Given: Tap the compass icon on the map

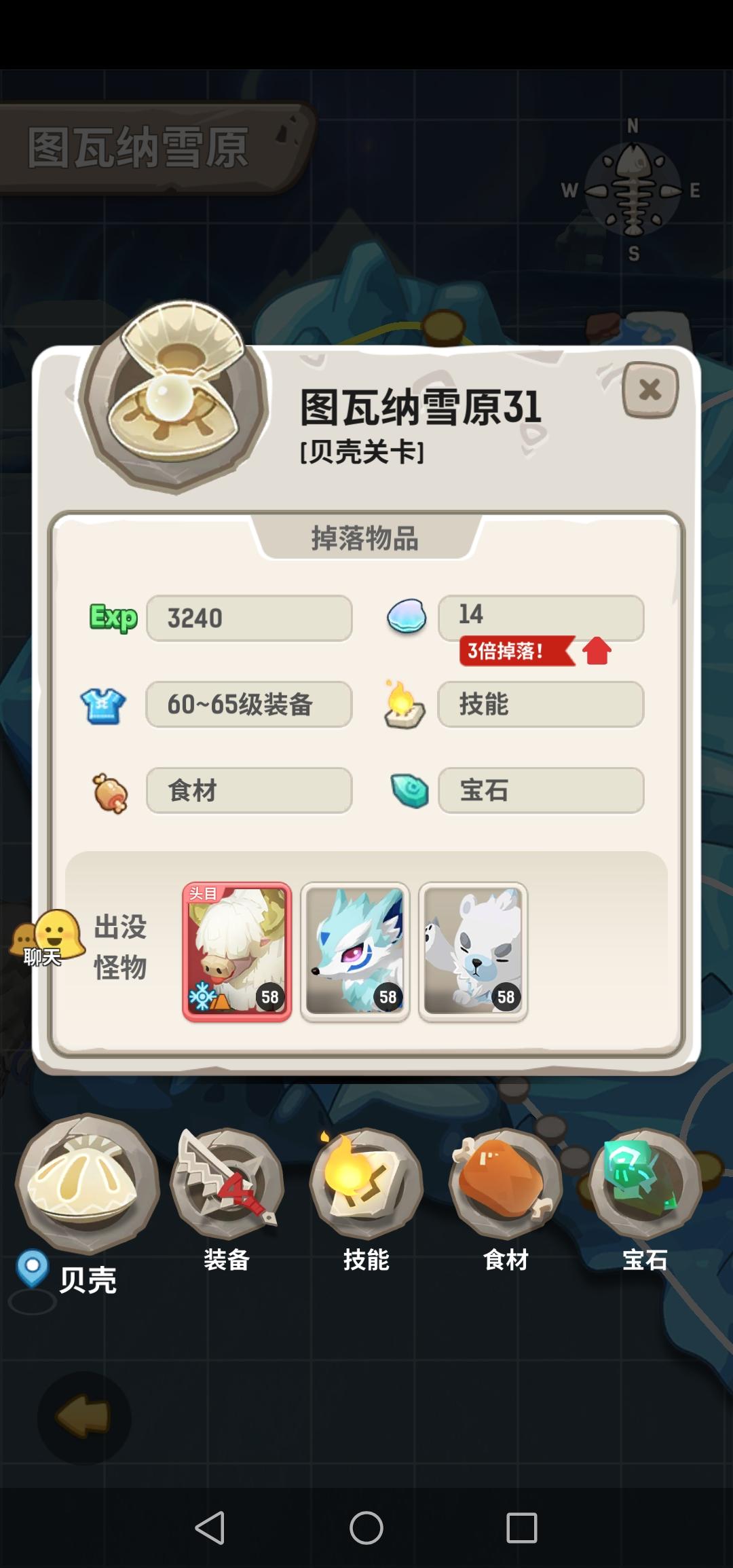Looking at the screenshot, I should 633,190.
